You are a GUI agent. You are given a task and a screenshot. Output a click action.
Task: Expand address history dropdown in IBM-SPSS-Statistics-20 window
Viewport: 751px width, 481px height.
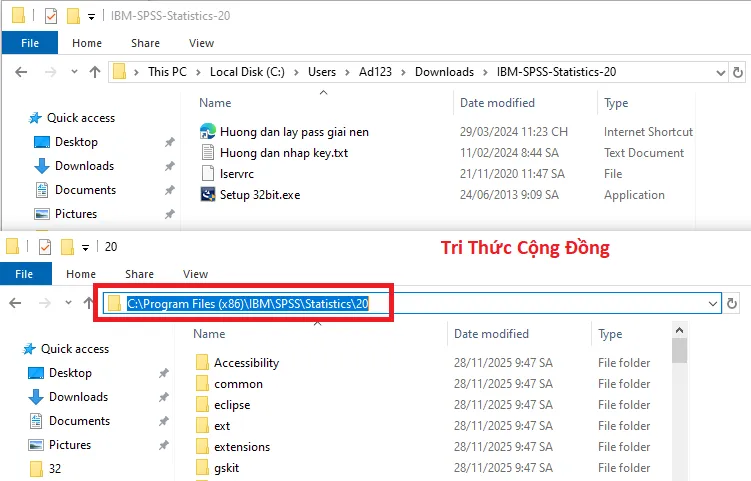click(720, 73)
